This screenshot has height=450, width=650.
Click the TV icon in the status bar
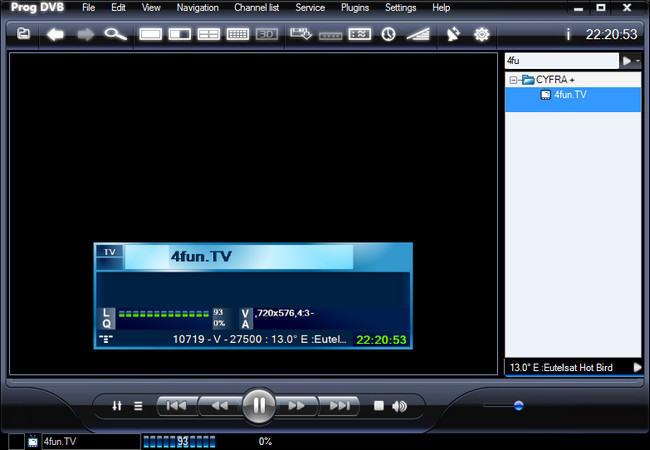[x=33, y=442]
